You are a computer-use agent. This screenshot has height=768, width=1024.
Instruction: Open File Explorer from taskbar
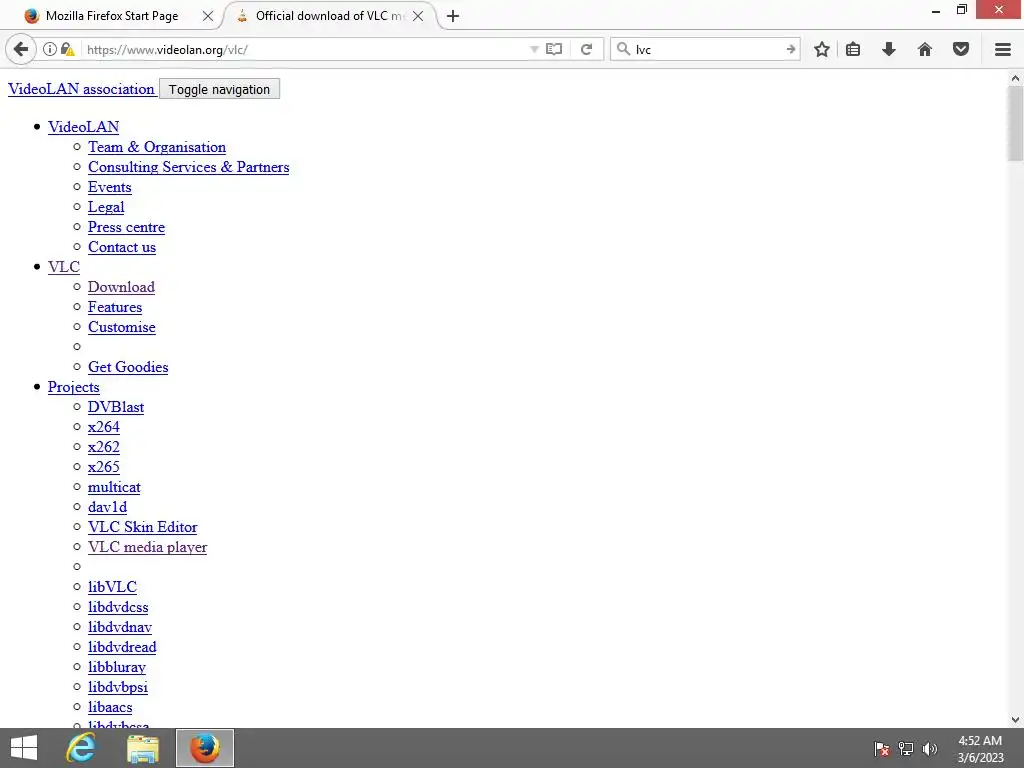[x=143, y=748]
